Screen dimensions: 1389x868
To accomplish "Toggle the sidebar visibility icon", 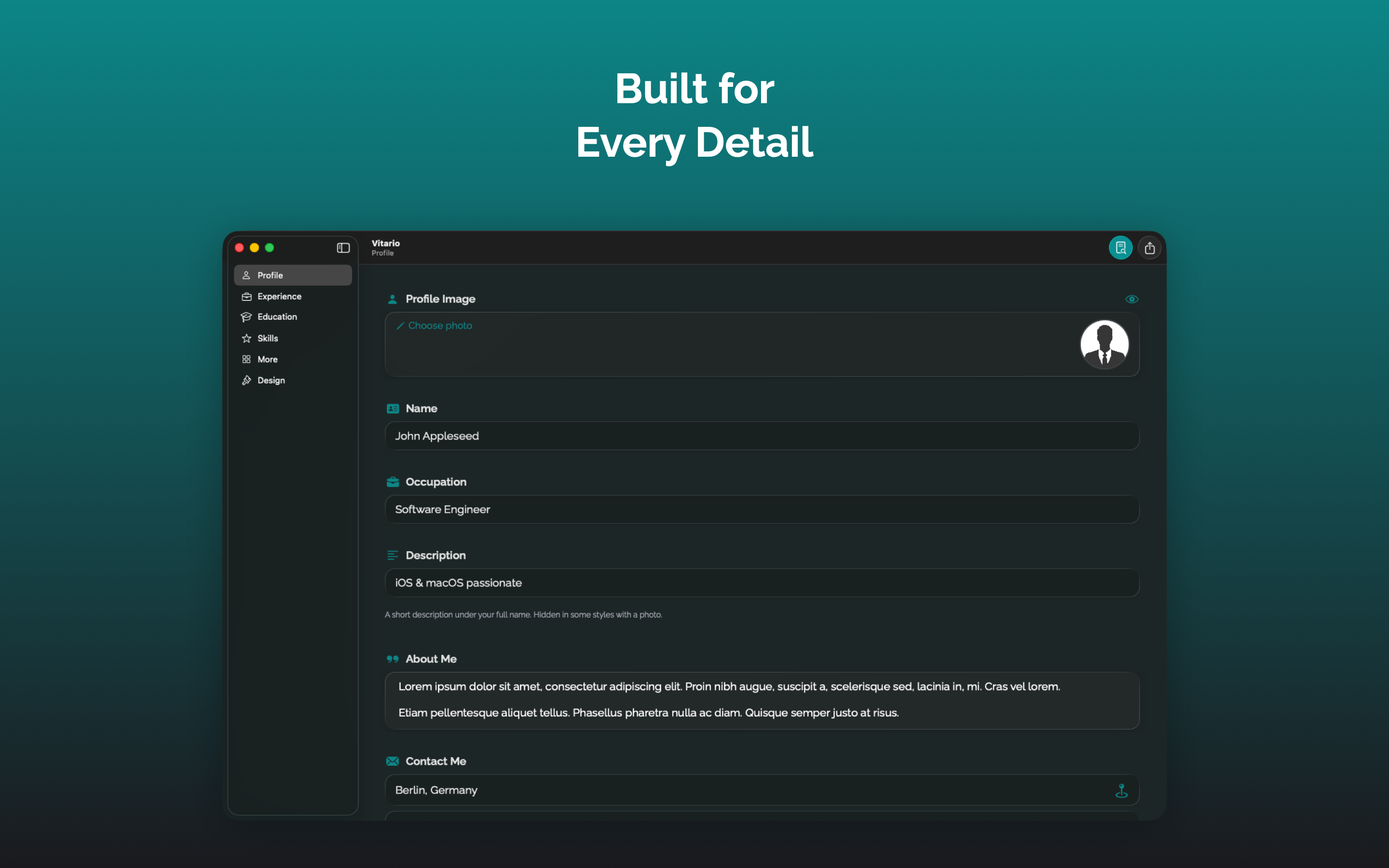I will pyautogui.click(x=342, y=247).
